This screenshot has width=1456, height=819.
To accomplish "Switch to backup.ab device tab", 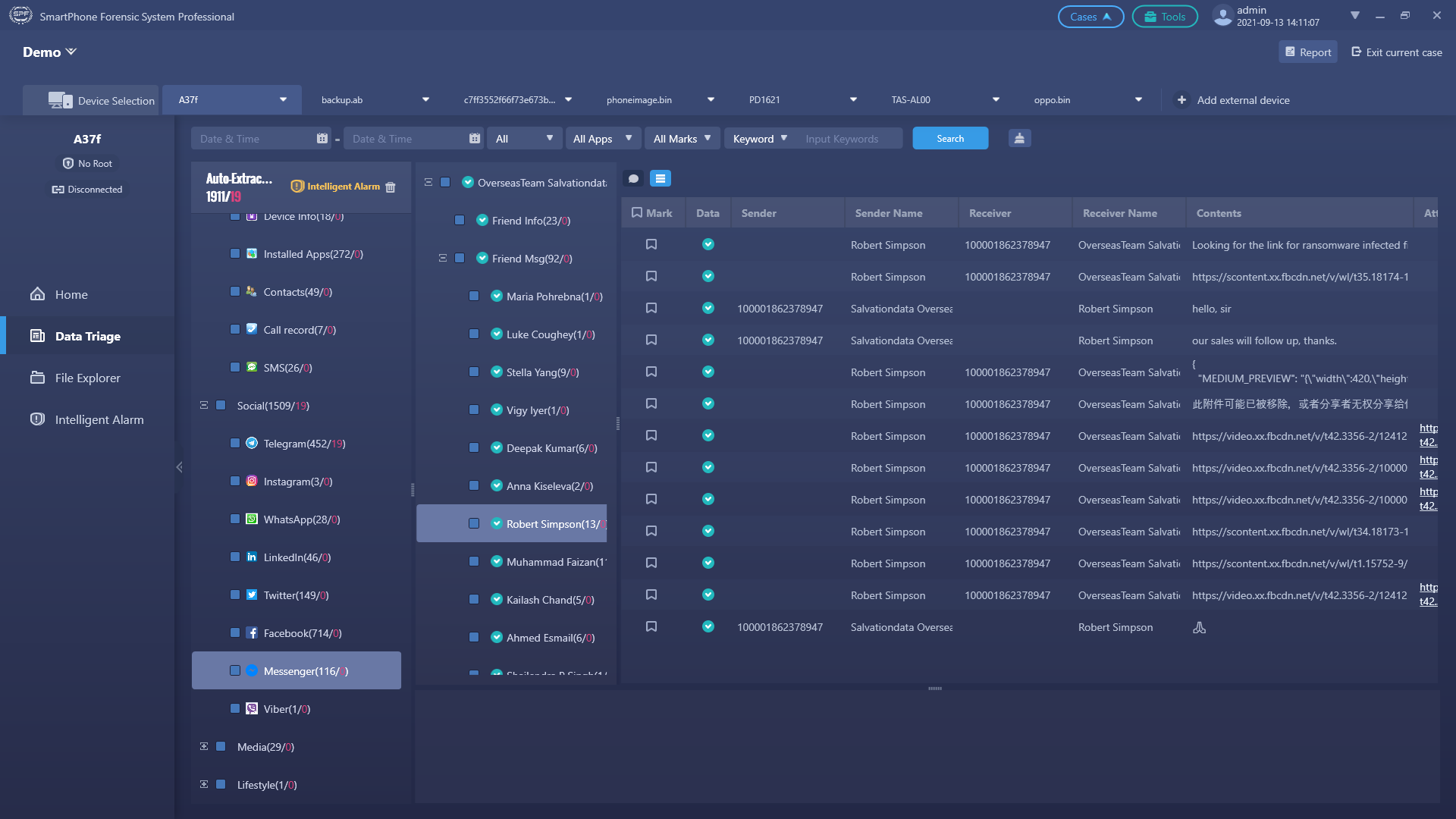I will [x=375, y=100].
